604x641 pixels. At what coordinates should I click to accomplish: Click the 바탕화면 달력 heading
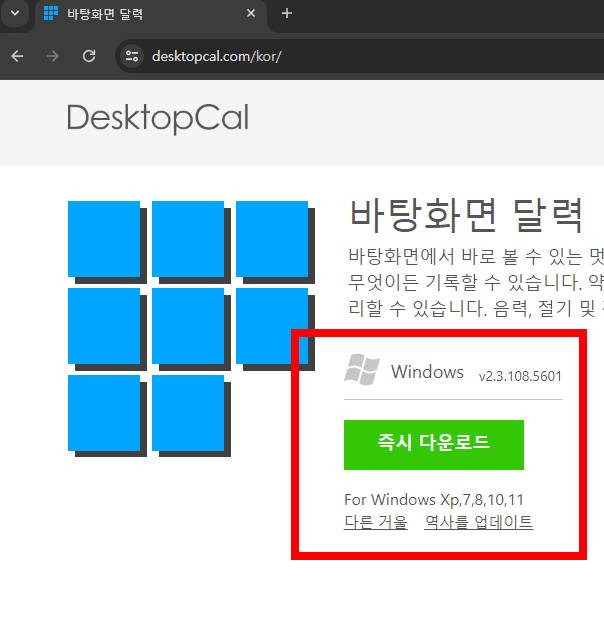(467, 215)
